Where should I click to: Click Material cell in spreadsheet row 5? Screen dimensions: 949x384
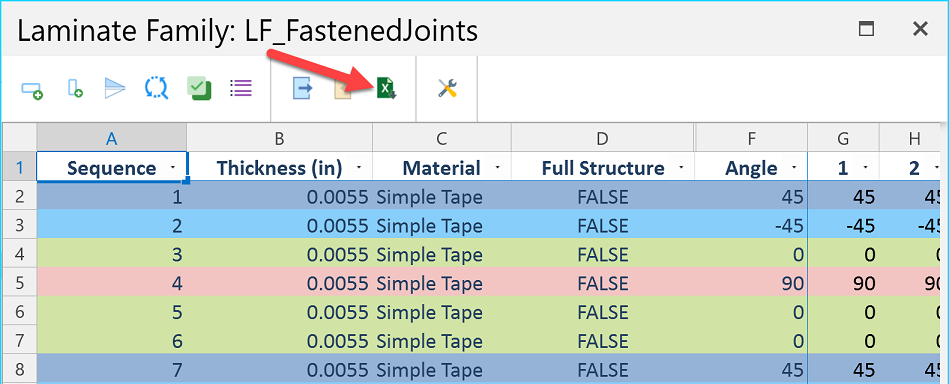[441, 283]
